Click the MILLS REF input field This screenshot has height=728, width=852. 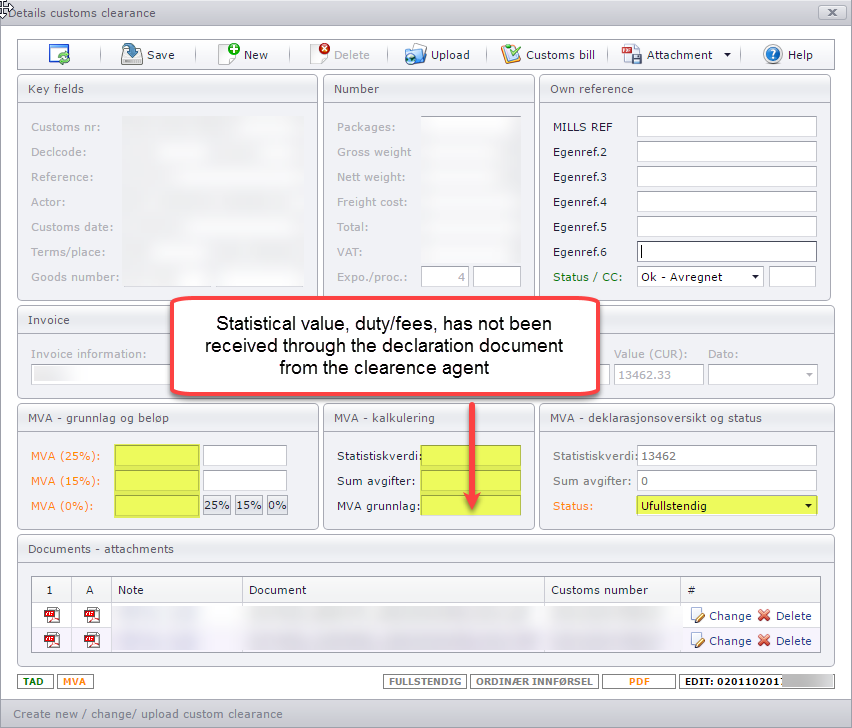(726, 127)
